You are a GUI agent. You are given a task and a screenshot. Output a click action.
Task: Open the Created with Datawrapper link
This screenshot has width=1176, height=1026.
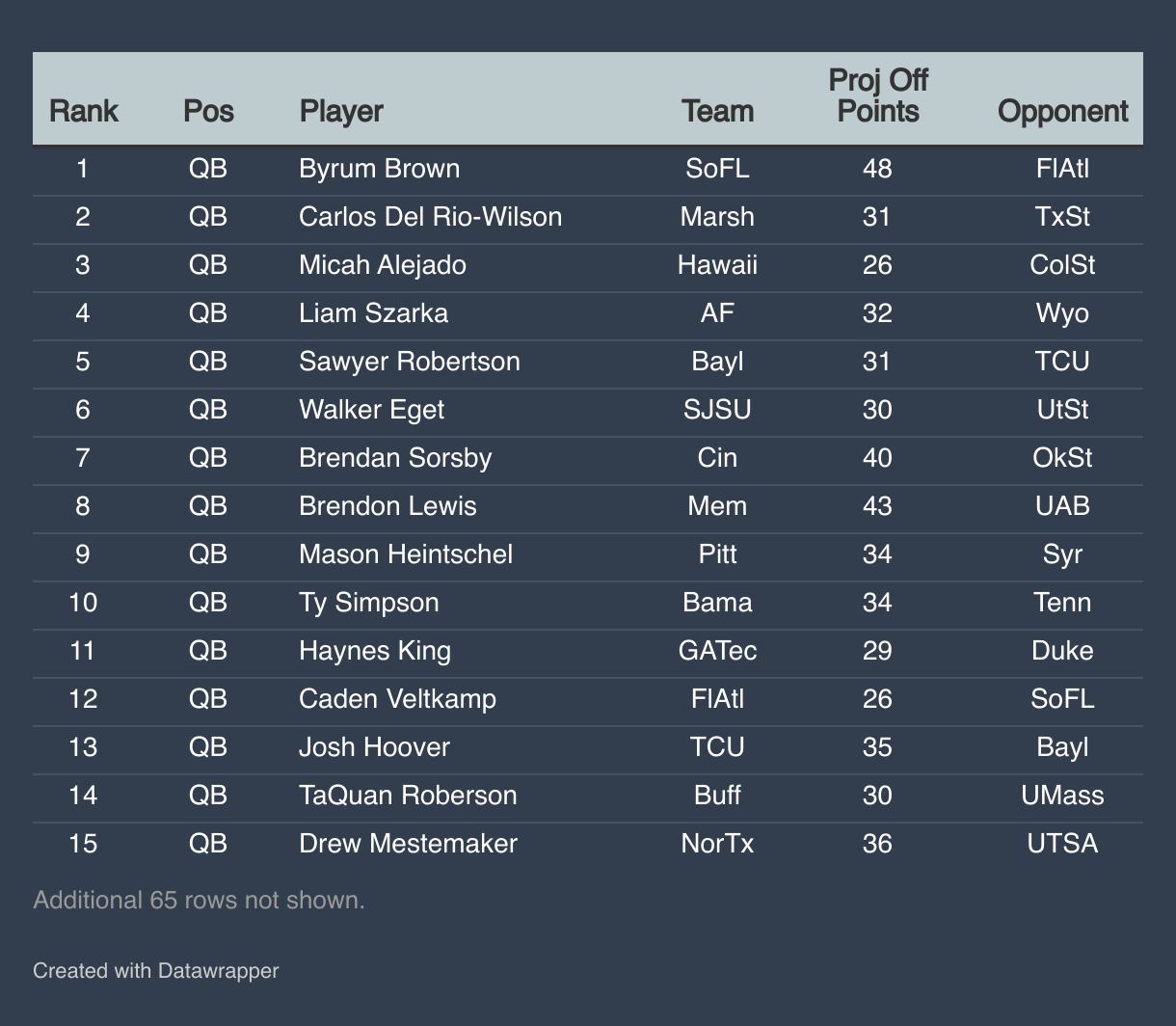[x=155, y=970]
